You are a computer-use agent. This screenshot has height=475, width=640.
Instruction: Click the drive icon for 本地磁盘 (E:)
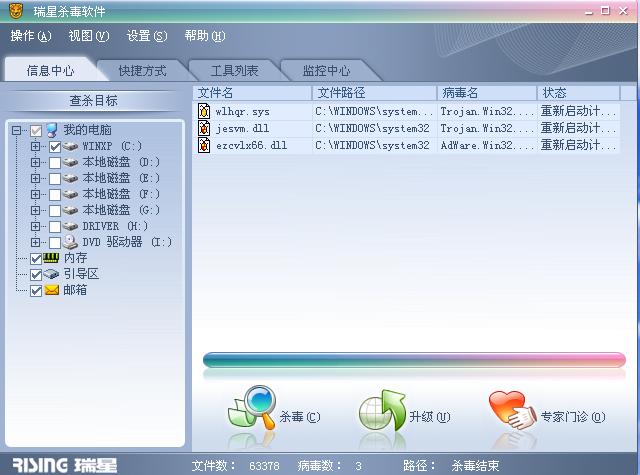point(70,178)
